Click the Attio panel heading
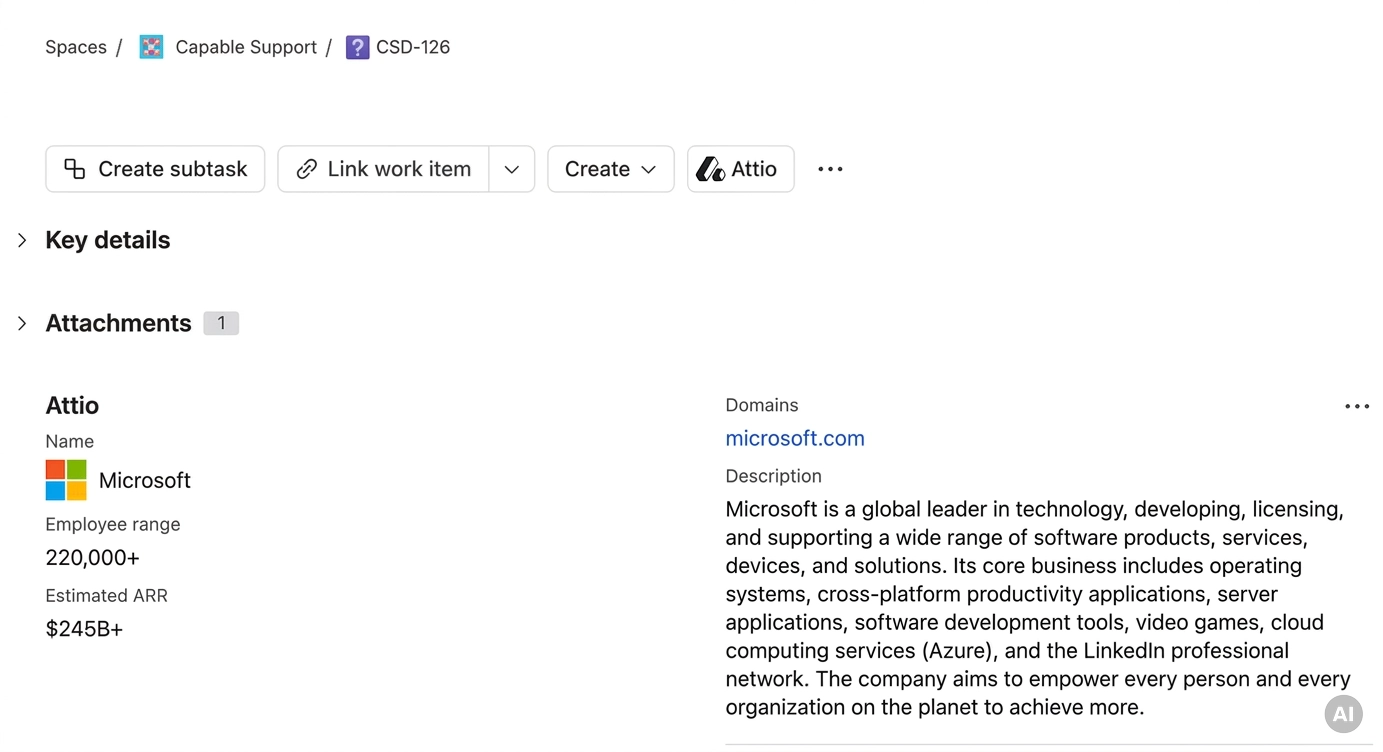Viewport: 1383px width, 752px height. coord(72,405)
